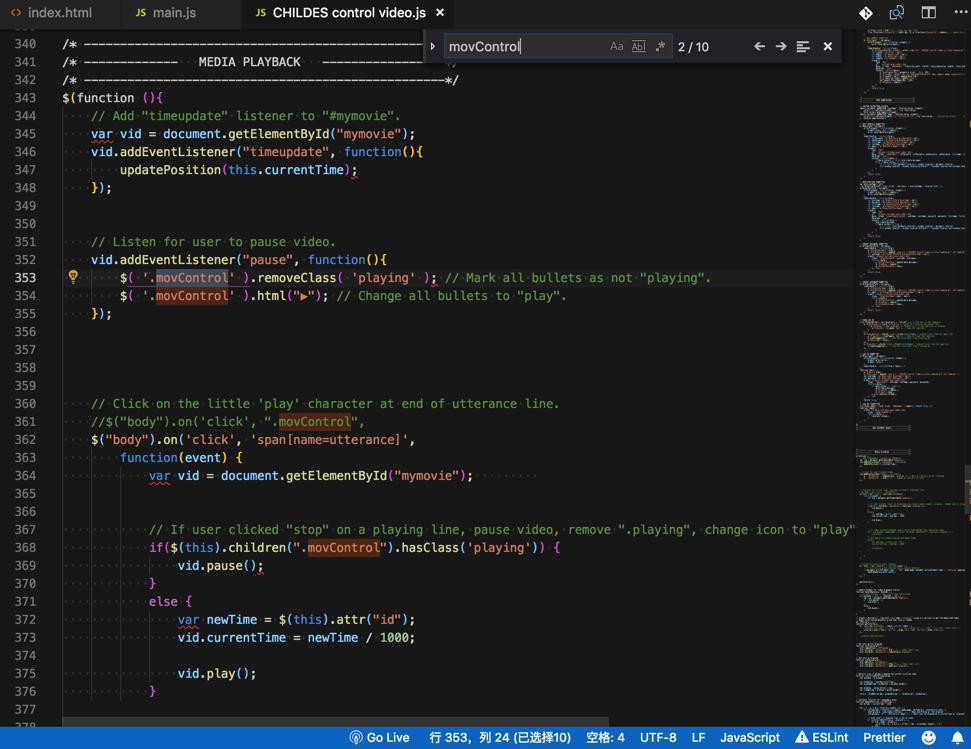Viewport: 971px width, 749px height.
Task: Click the lightbulb quick-fix icon
Action: pos(73,278)
